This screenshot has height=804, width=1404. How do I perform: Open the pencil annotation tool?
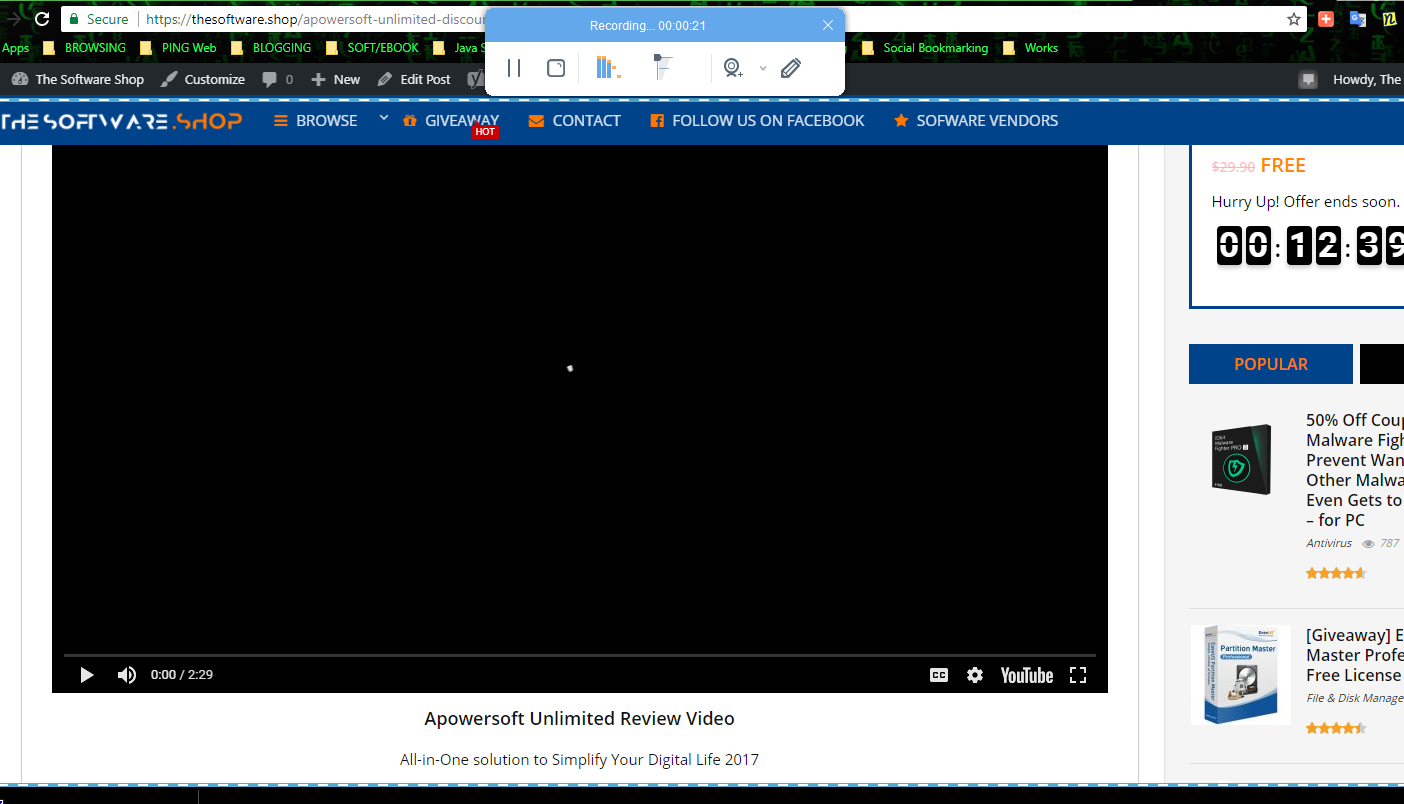[791, 68]
